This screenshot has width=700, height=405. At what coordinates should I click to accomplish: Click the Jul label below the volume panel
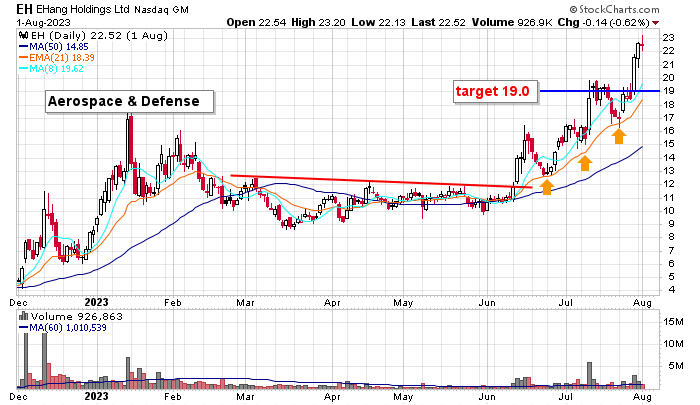566,397
